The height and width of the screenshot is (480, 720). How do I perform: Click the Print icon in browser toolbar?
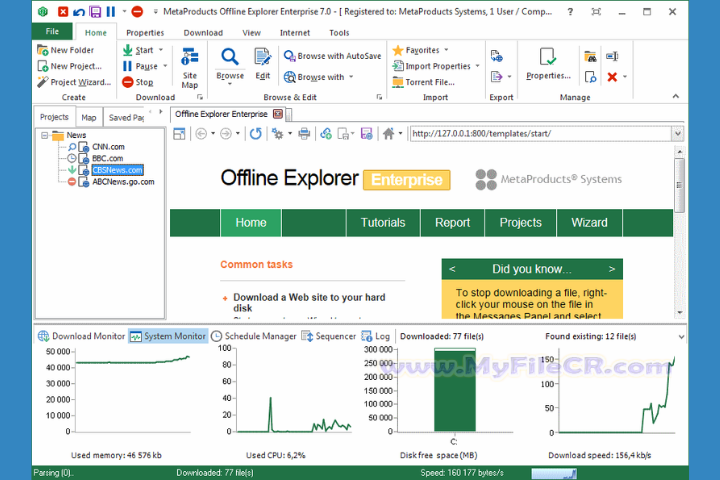coord(304,134)
